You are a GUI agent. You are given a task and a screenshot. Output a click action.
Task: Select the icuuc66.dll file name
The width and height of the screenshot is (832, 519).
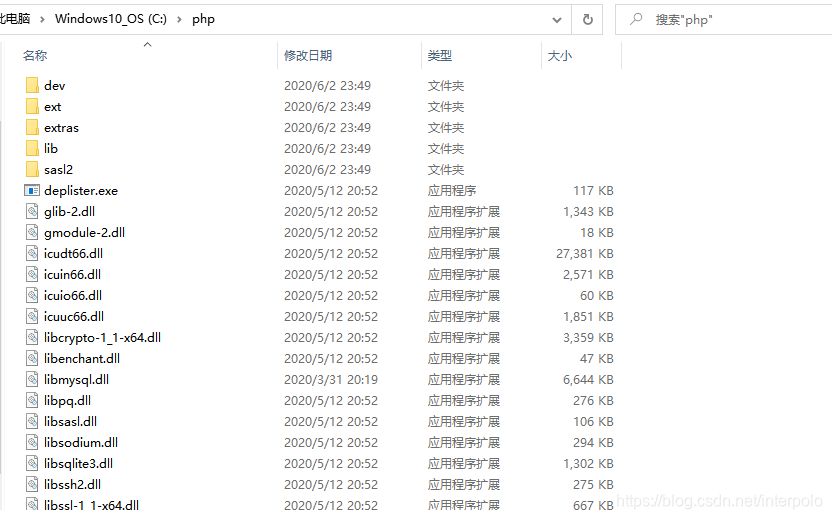(74, 317)
